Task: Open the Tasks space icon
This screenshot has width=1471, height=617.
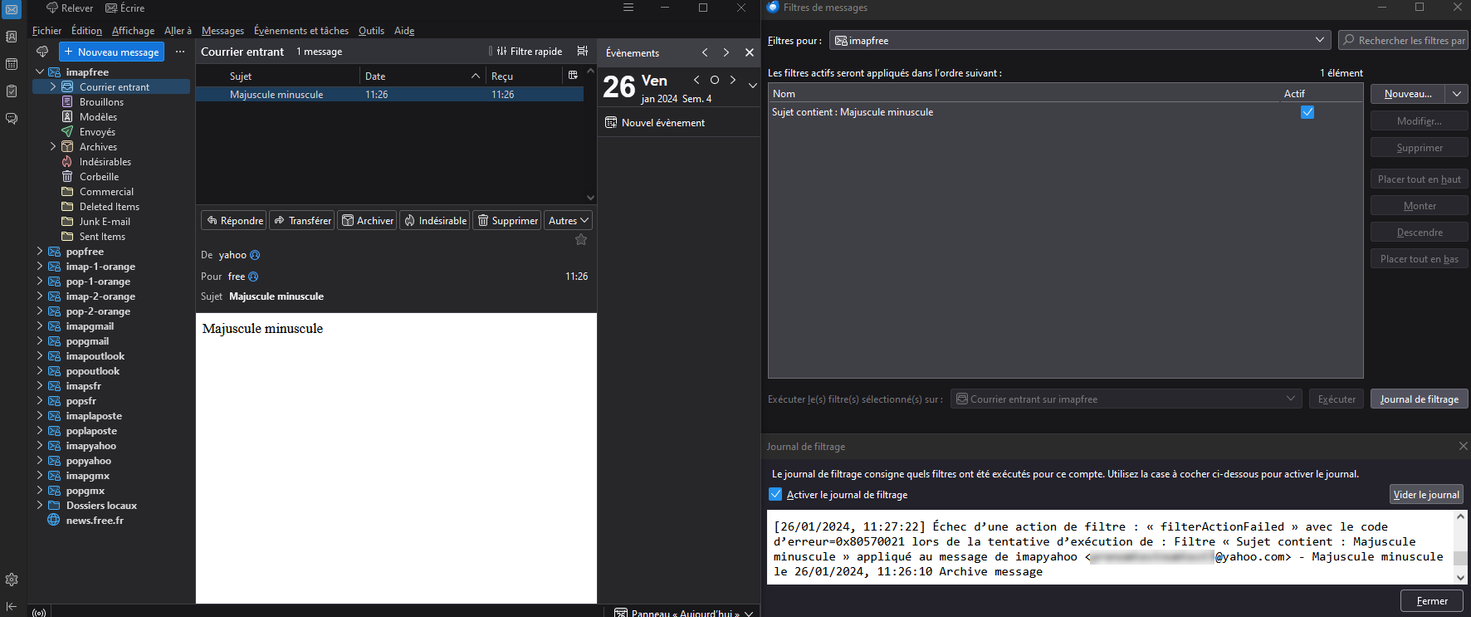Action: (x=12, y=91)
